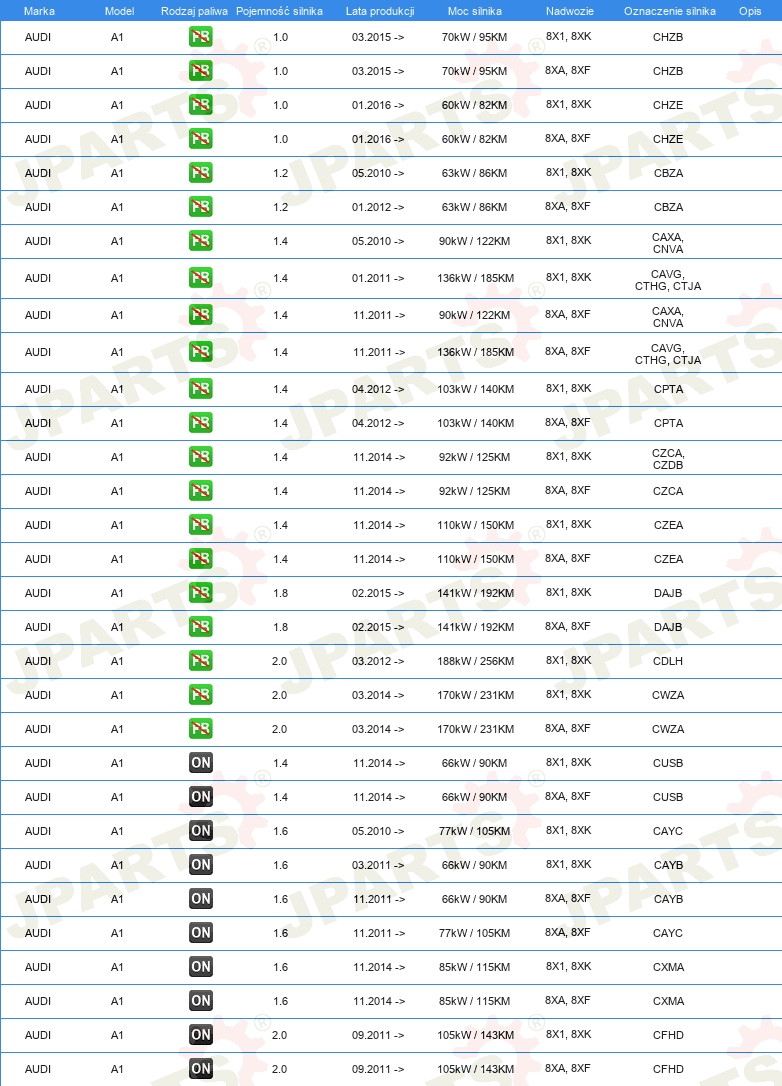Click the PB petrol icon in the CWZA 8X1, 8XK row

pos(201,694)
